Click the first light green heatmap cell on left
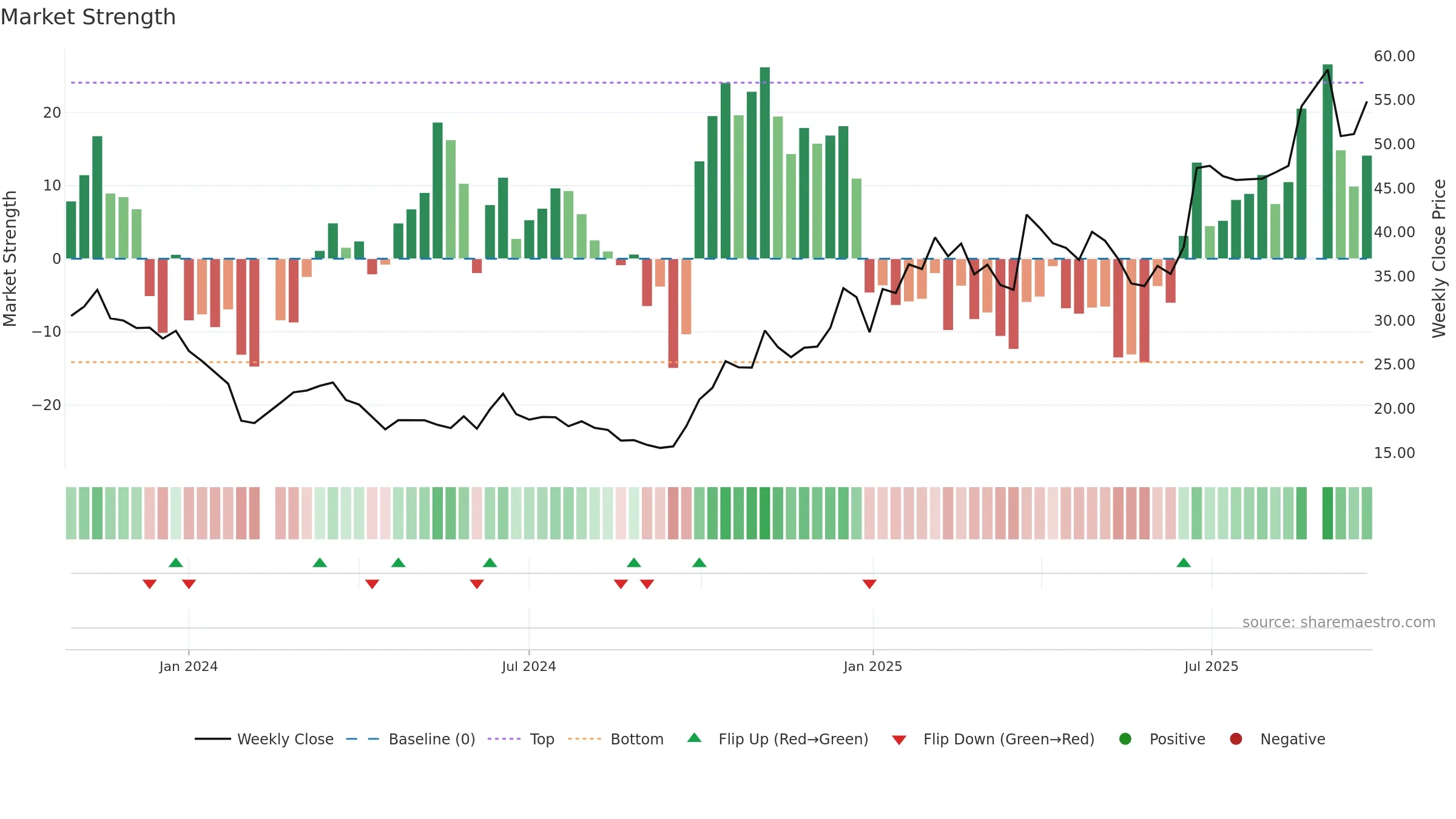Viewport: 1456px width, 819px height. tap(71, 513)
